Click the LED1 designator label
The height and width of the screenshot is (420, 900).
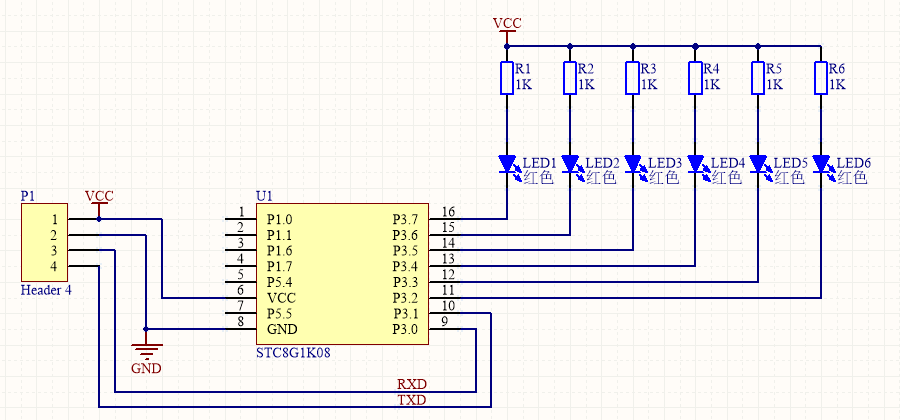coord(540,164)
